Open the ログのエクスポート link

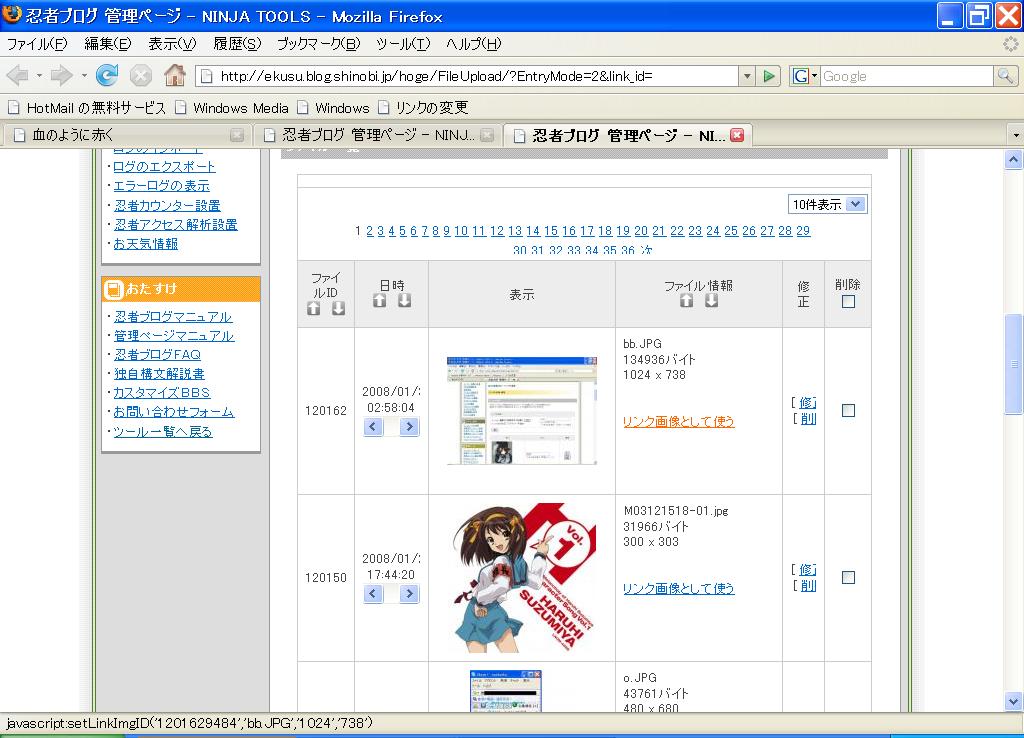(164, 167)
